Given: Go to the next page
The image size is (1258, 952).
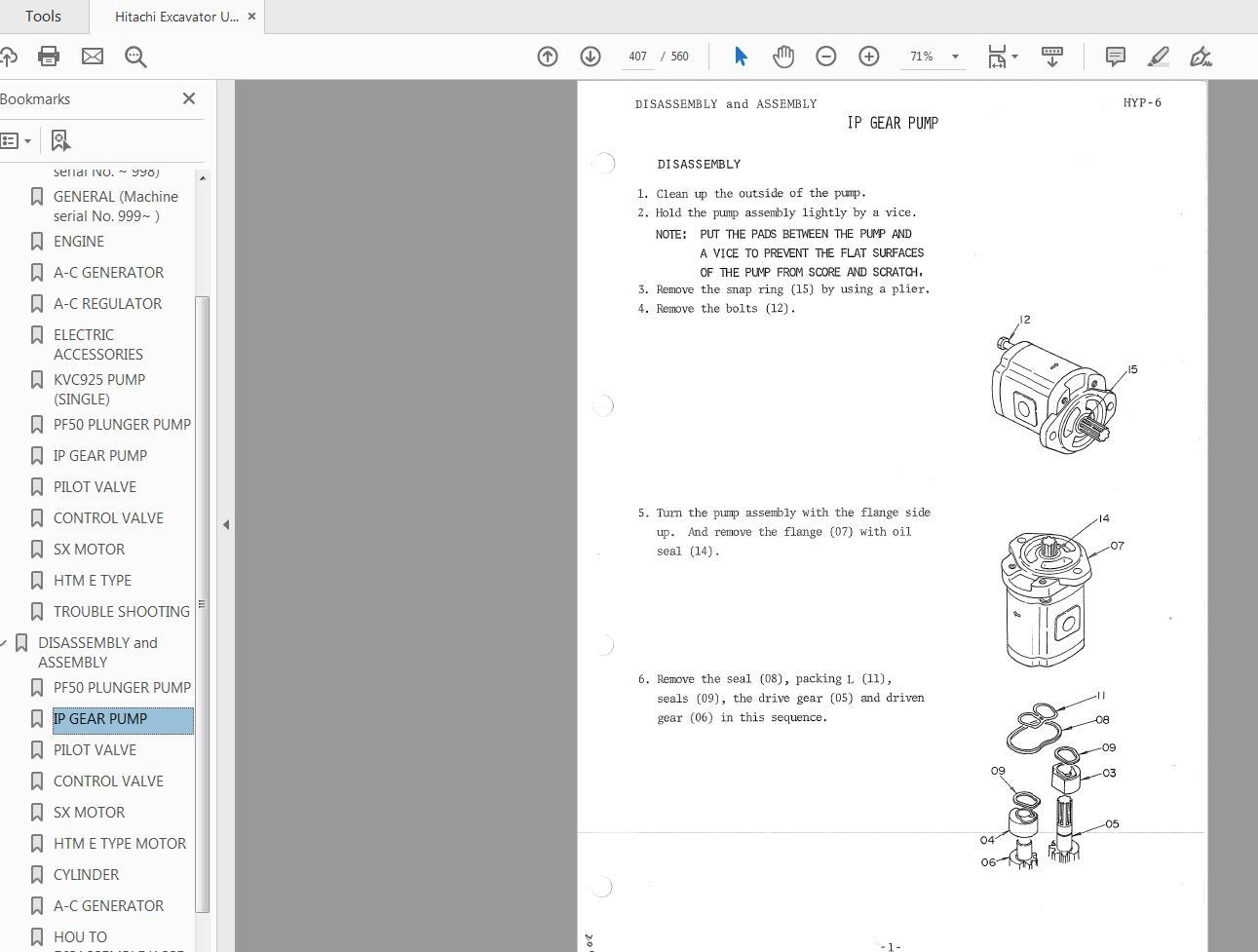Looking at the screenshot, I should tap(591, 57).
